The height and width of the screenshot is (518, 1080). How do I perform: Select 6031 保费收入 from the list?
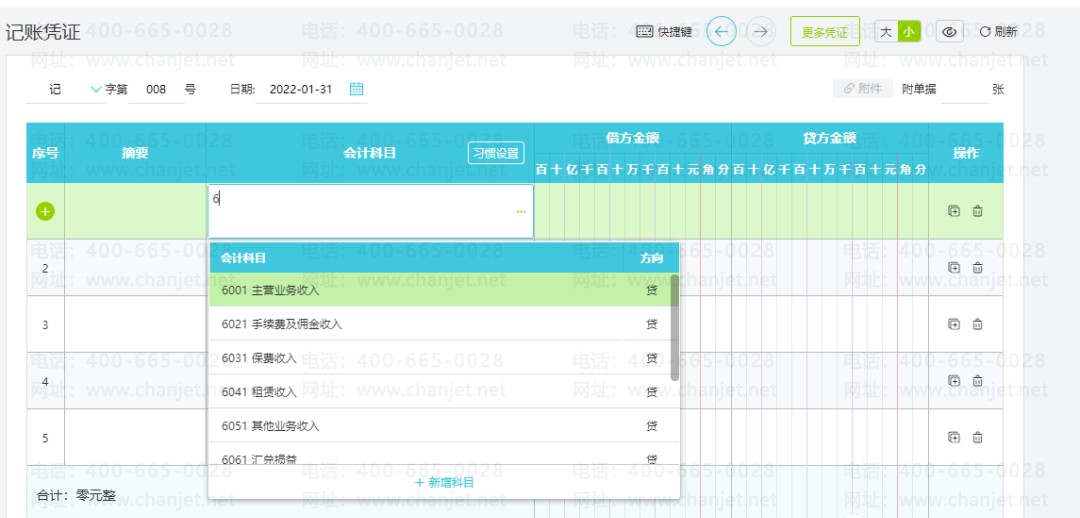pyautogui.click(x=439, y=358)
